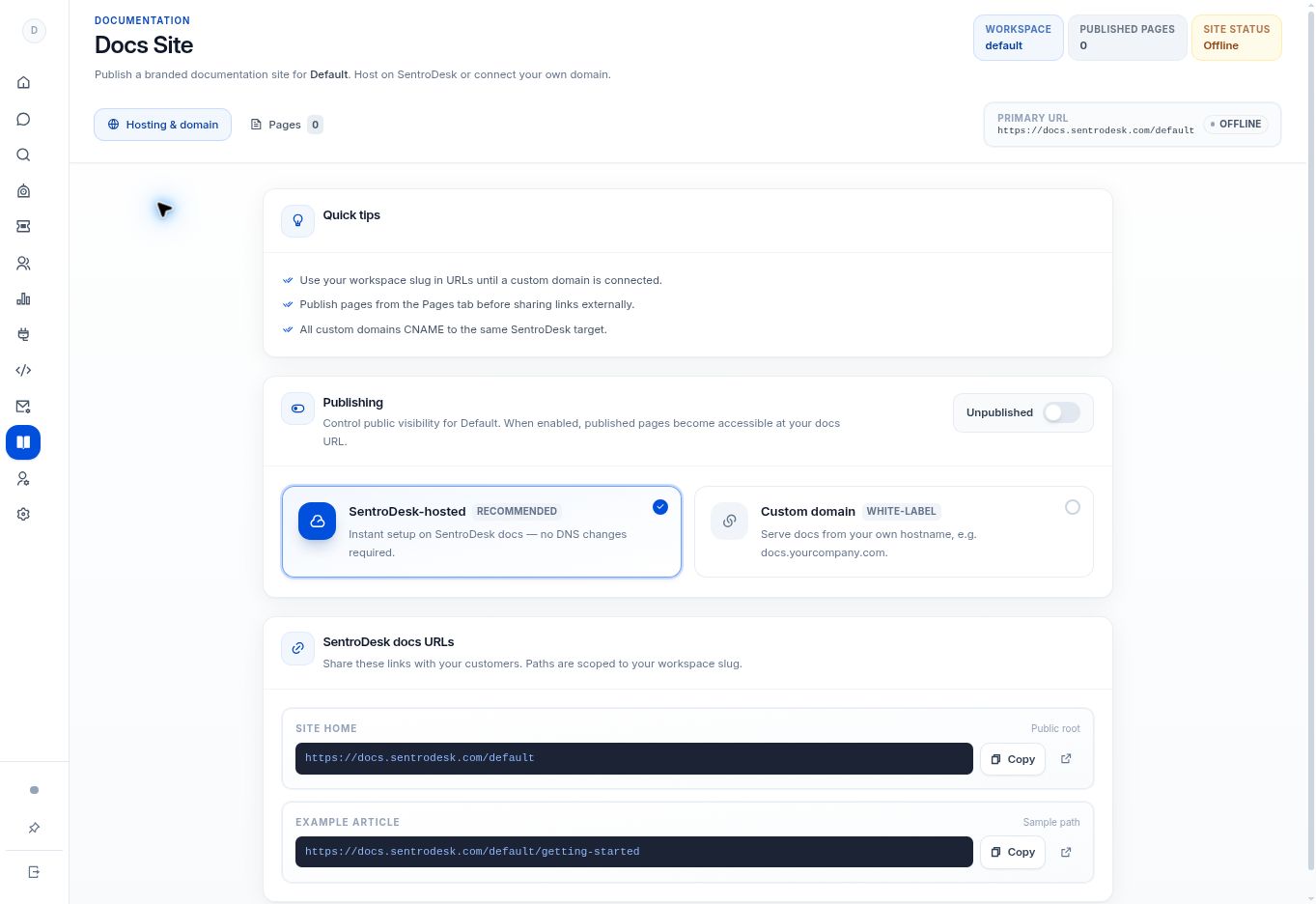Select the SentroDesk-hosted option
Viewport: 1316px width, 904px height.
tap(481, 531)
